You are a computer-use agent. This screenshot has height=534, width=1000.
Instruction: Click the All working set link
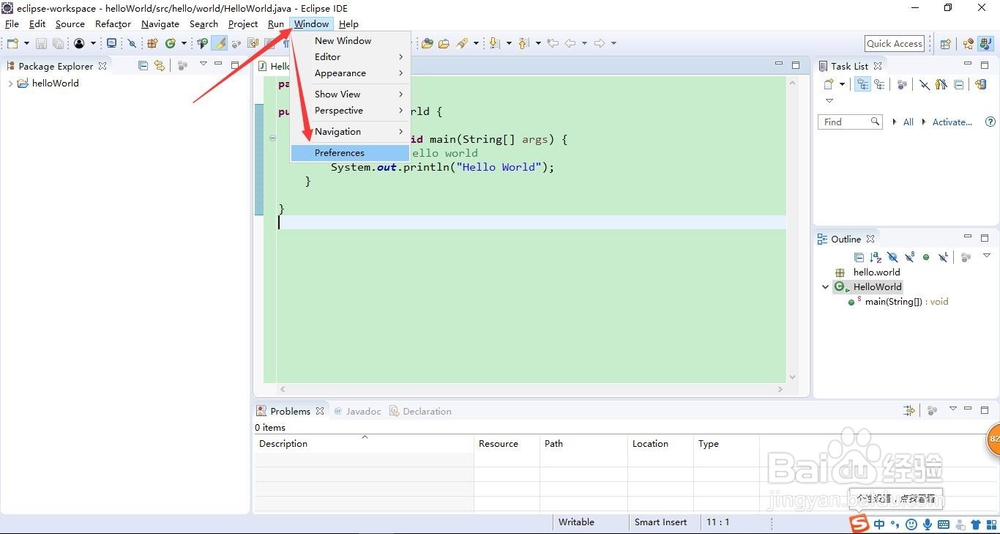click(x=908, y=122)
